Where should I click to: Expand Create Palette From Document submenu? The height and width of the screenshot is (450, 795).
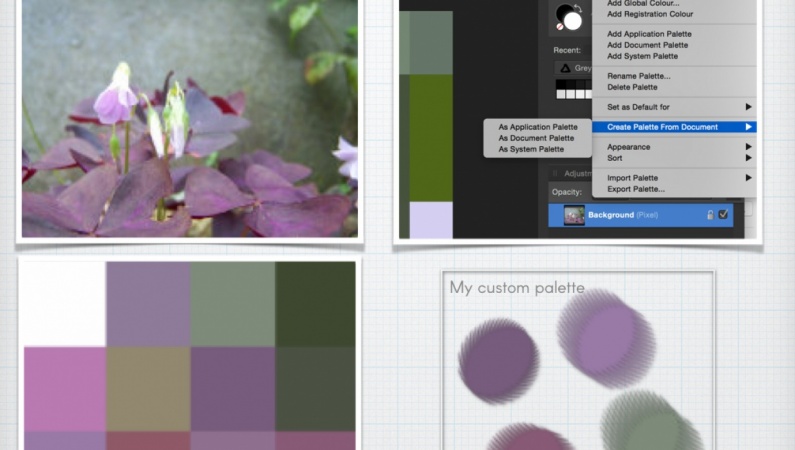(674, 127)
